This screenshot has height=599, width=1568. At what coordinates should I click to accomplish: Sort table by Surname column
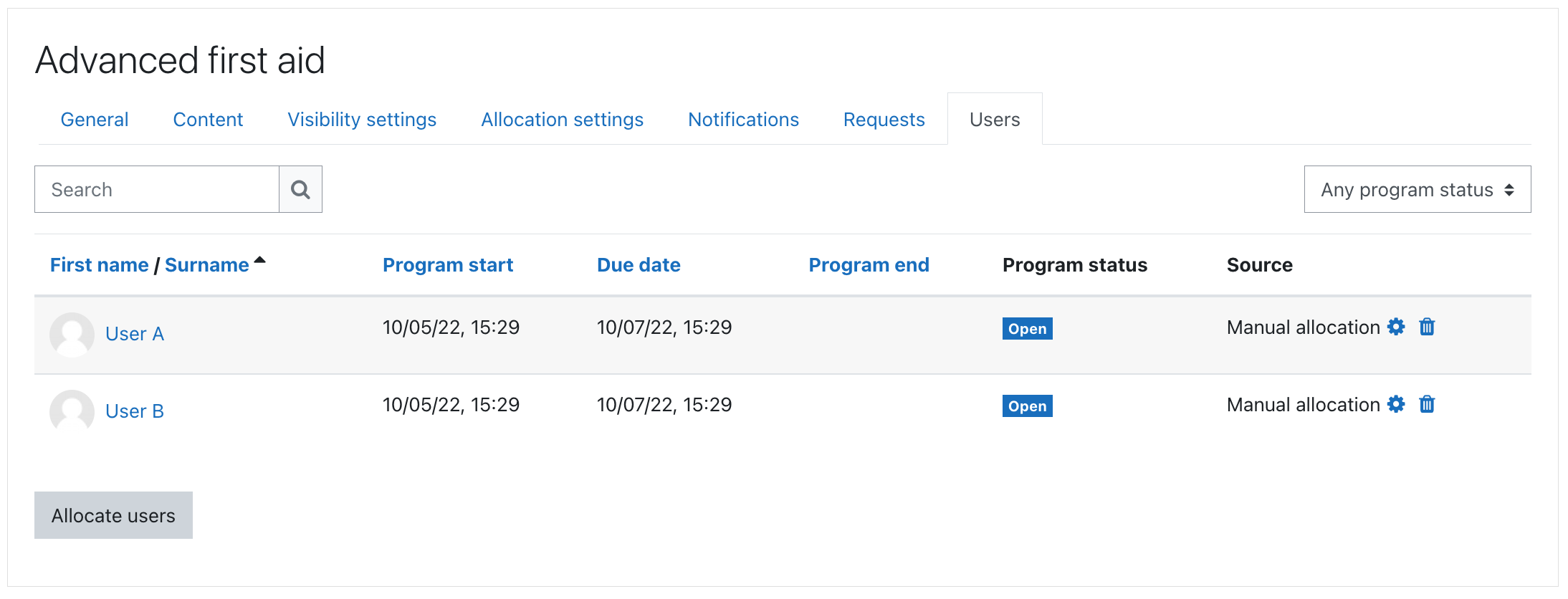pos(206,265)
